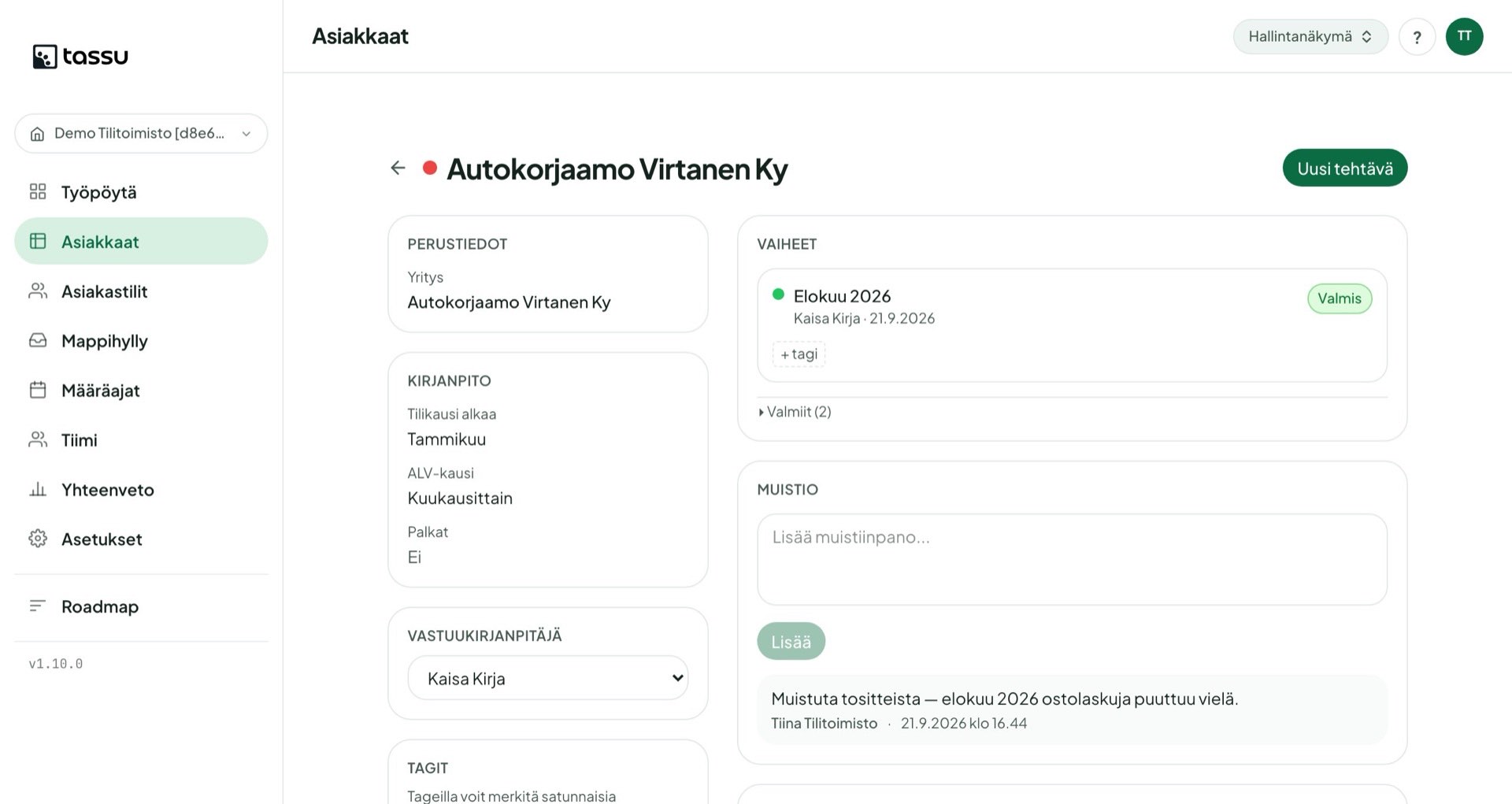This screenshot has height=804, width=1512.
Task: Open help with the question mark button
Action: click(x=1417, y=37)
